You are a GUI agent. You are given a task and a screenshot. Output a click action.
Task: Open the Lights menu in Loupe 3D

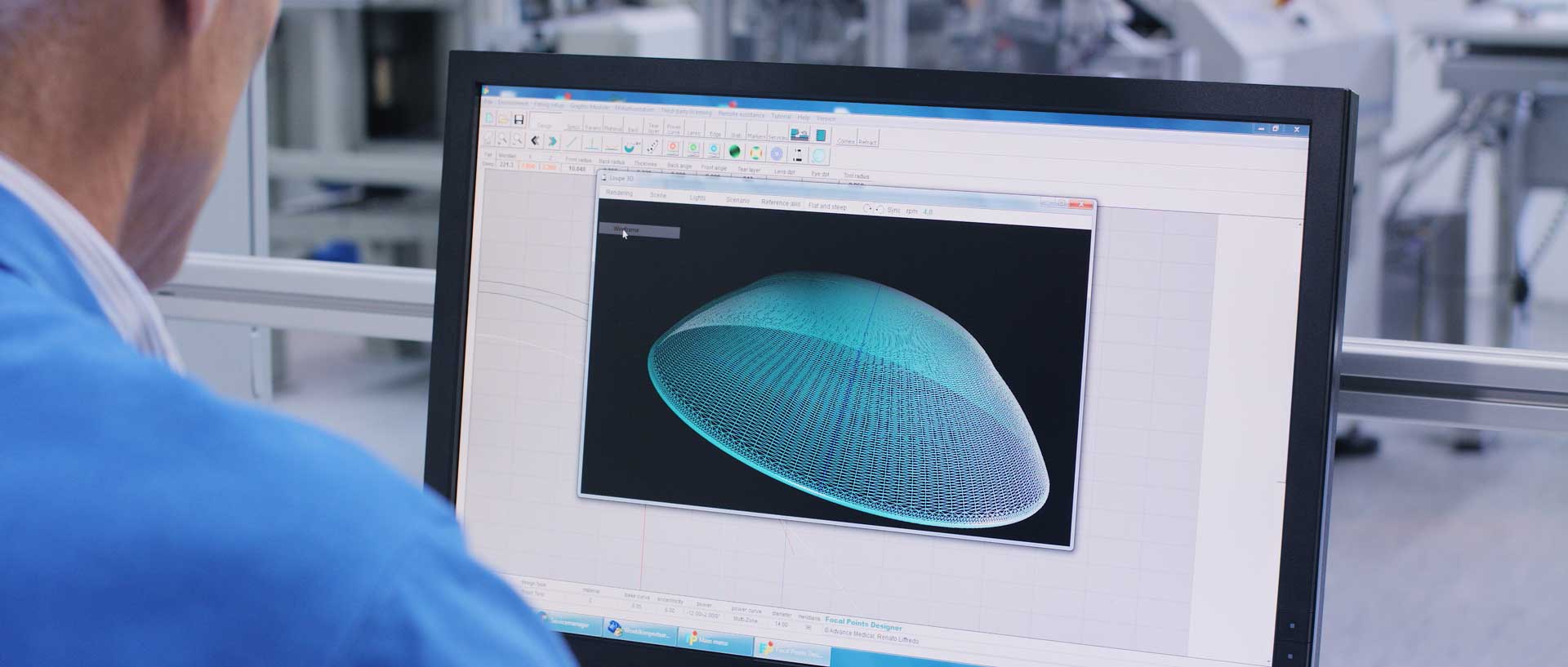[x=697, y=198]
